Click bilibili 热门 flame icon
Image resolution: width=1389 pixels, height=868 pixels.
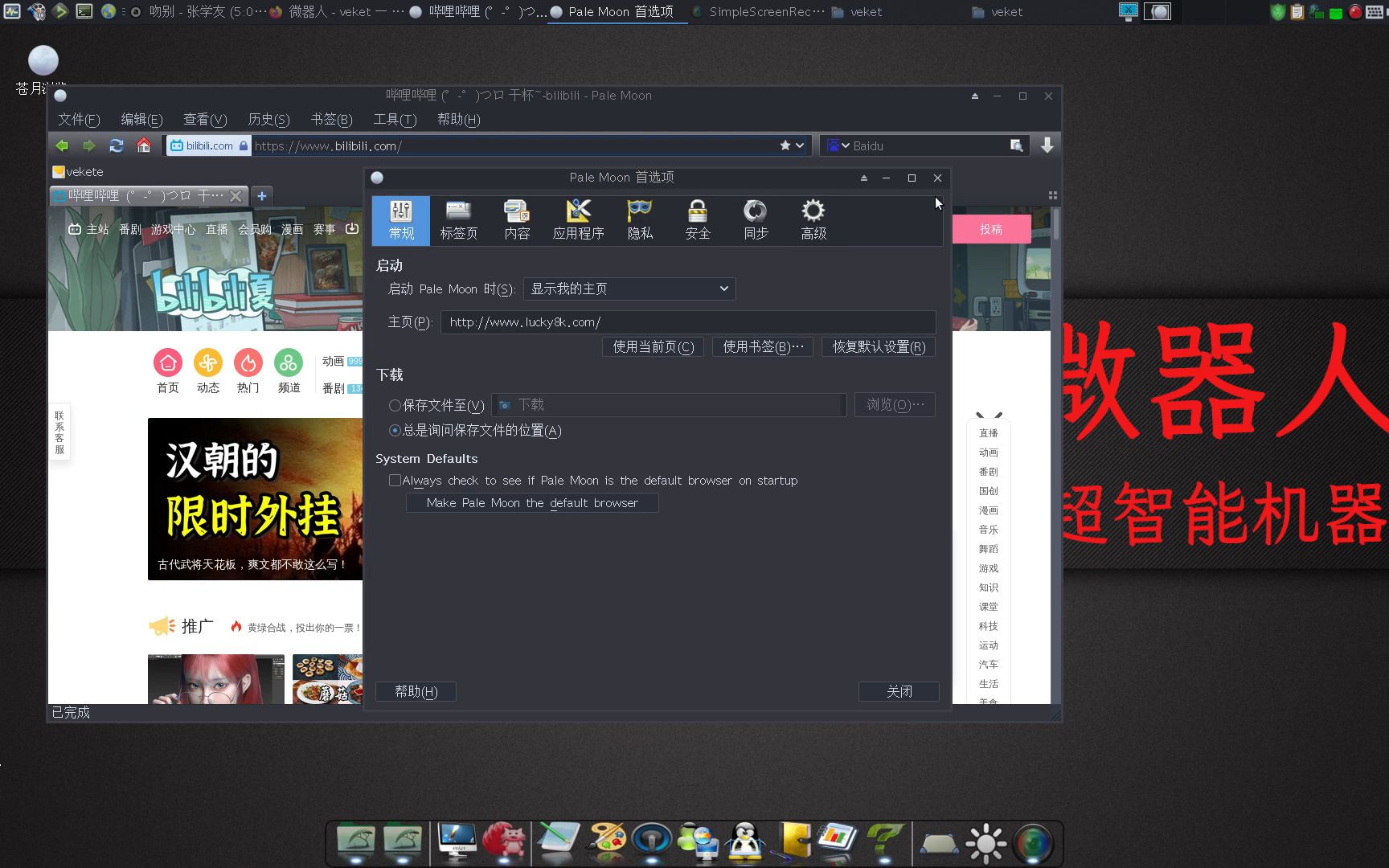248,363
